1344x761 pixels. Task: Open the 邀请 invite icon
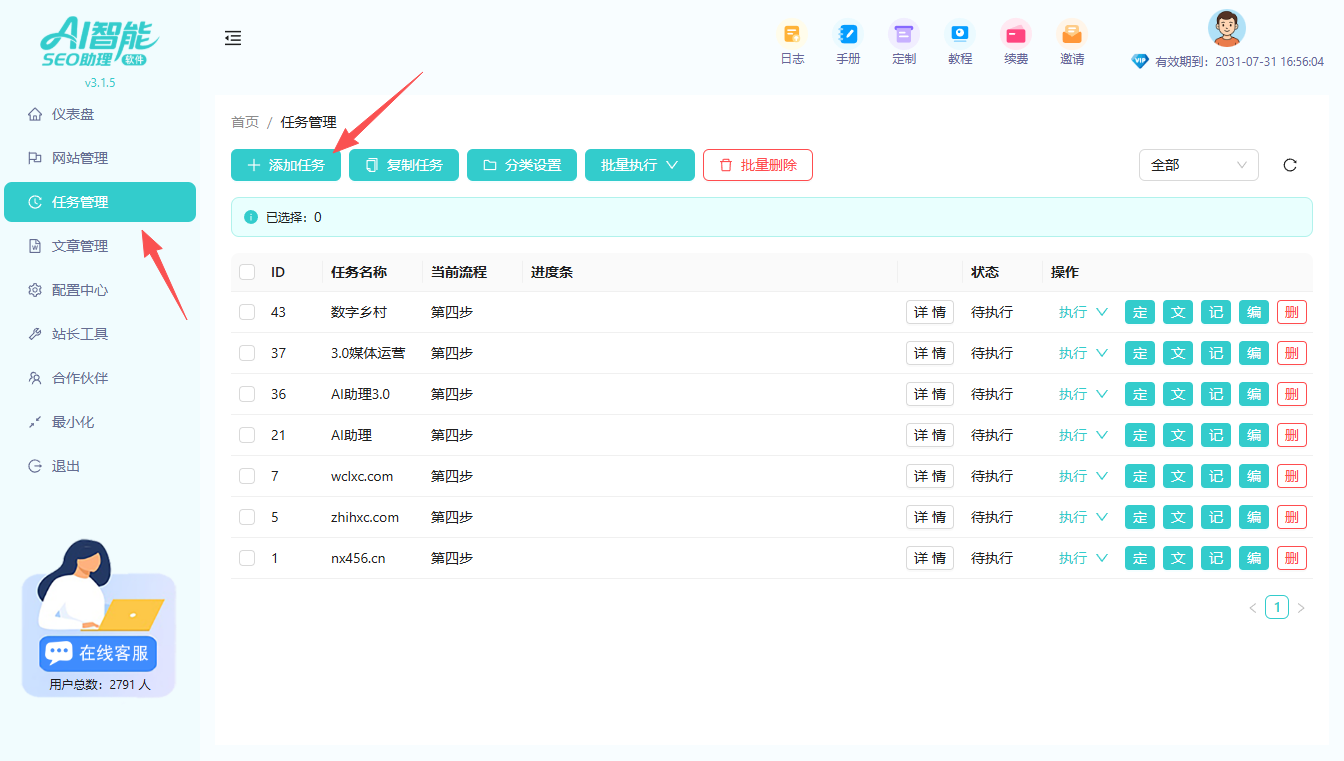click(x=1072, y=35)
